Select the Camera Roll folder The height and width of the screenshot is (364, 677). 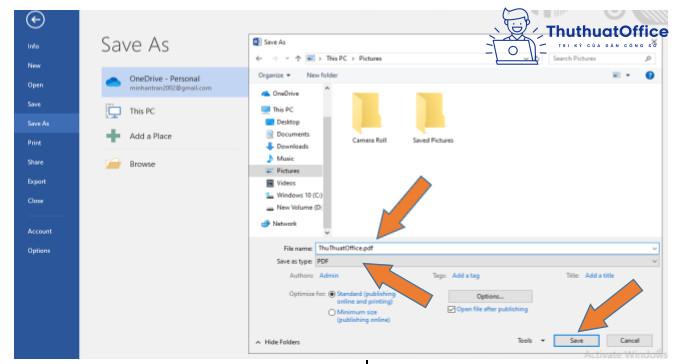coord(369,118)
